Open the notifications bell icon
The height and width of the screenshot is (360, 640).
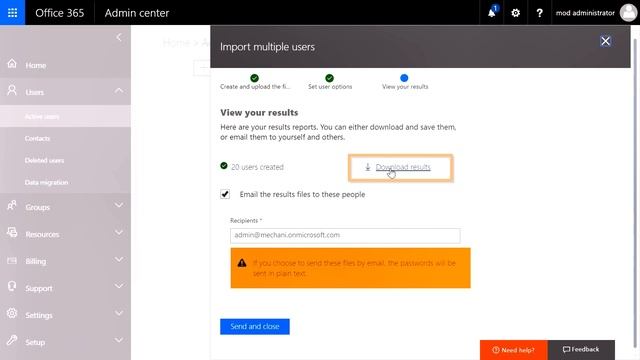click(492, 13)
